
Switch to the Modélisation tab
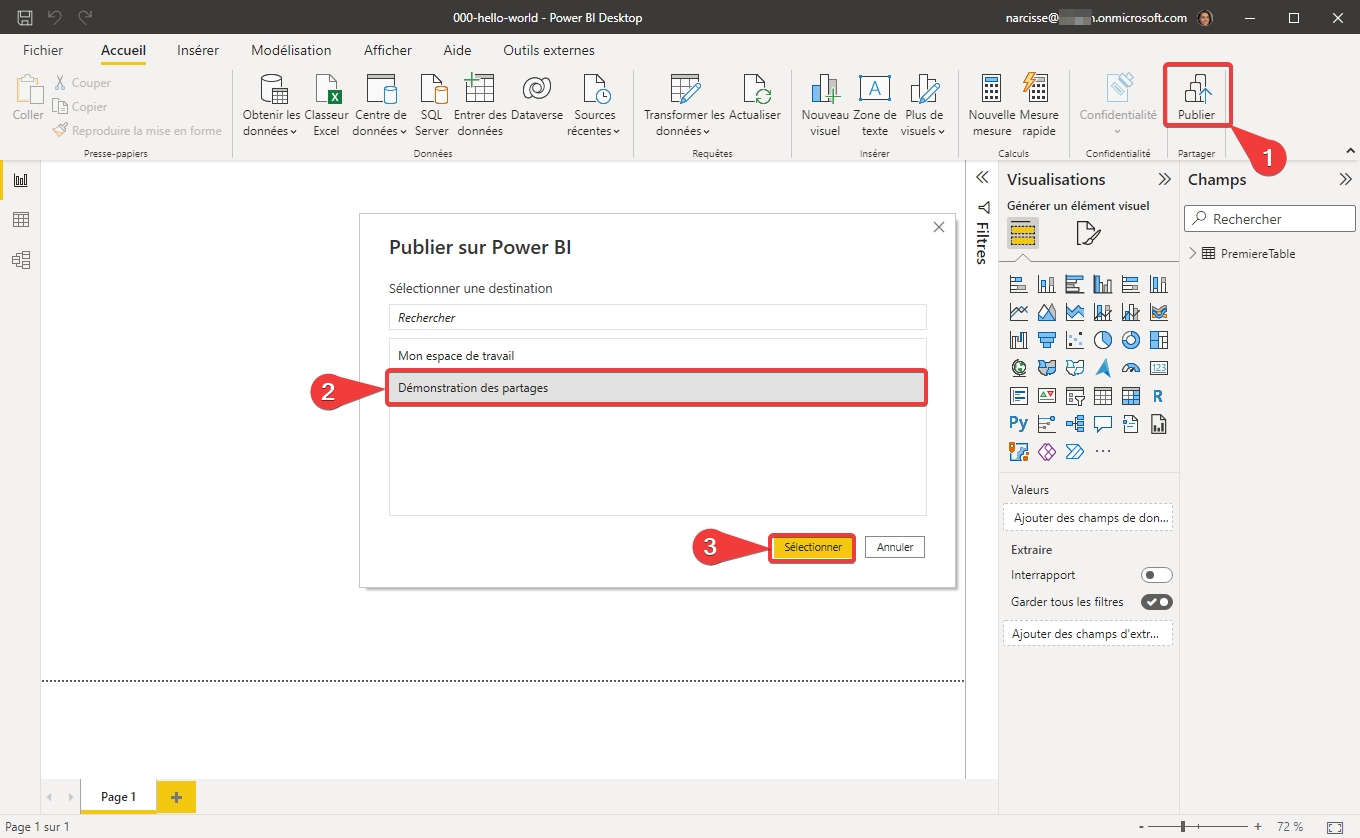291,50
